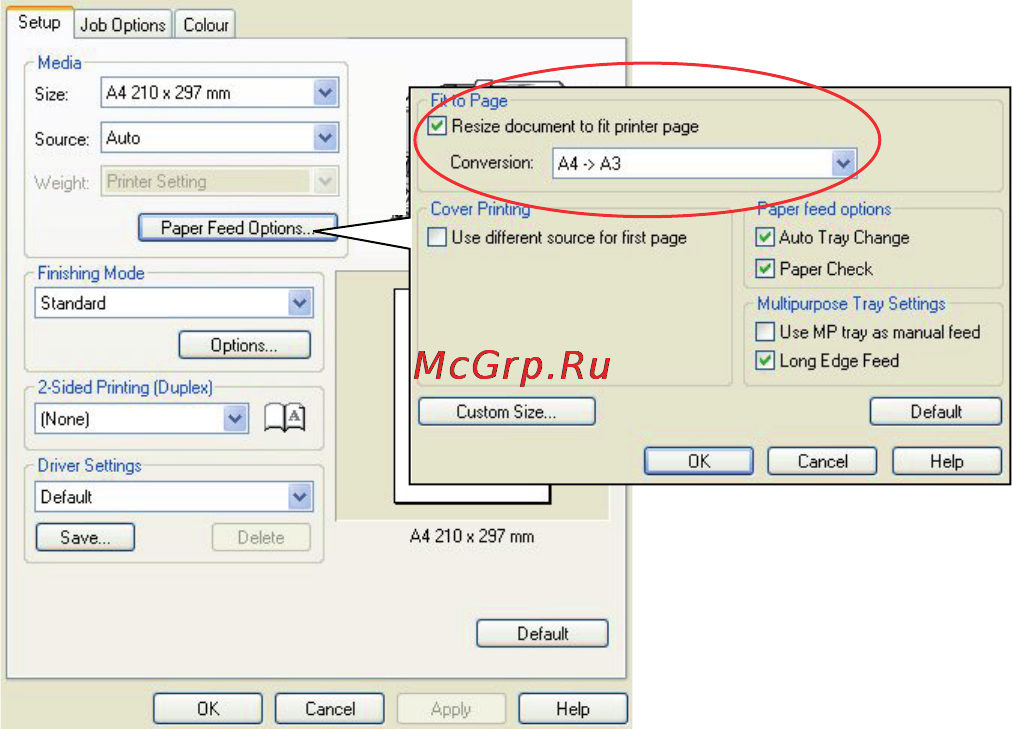The image size is (1013, 729).
Task: Expand the 2-Sided Printing (None) dropdown
Action: (x=141, y=419)
